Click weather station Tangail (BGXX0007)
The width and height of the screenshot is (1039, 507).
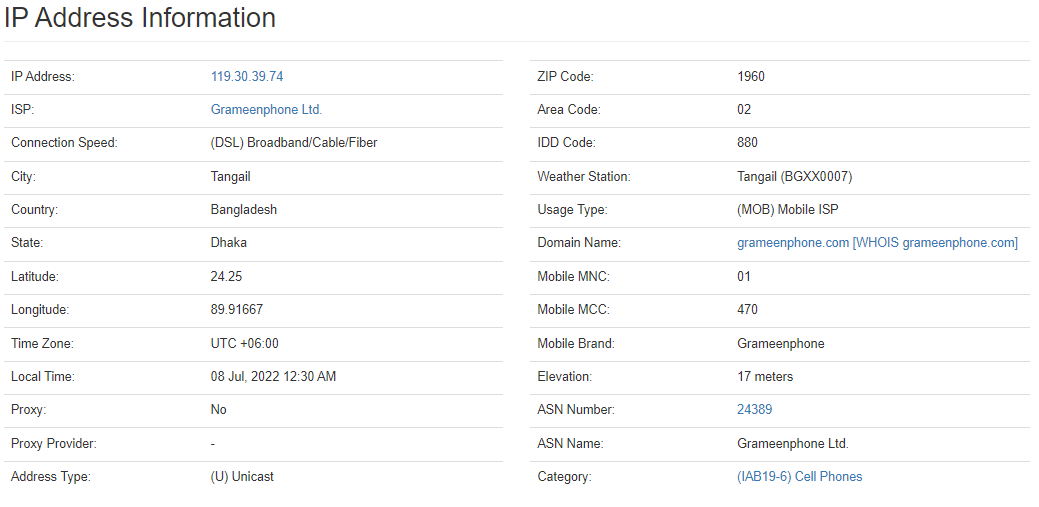pyautogui.click(x=794, y=177)
